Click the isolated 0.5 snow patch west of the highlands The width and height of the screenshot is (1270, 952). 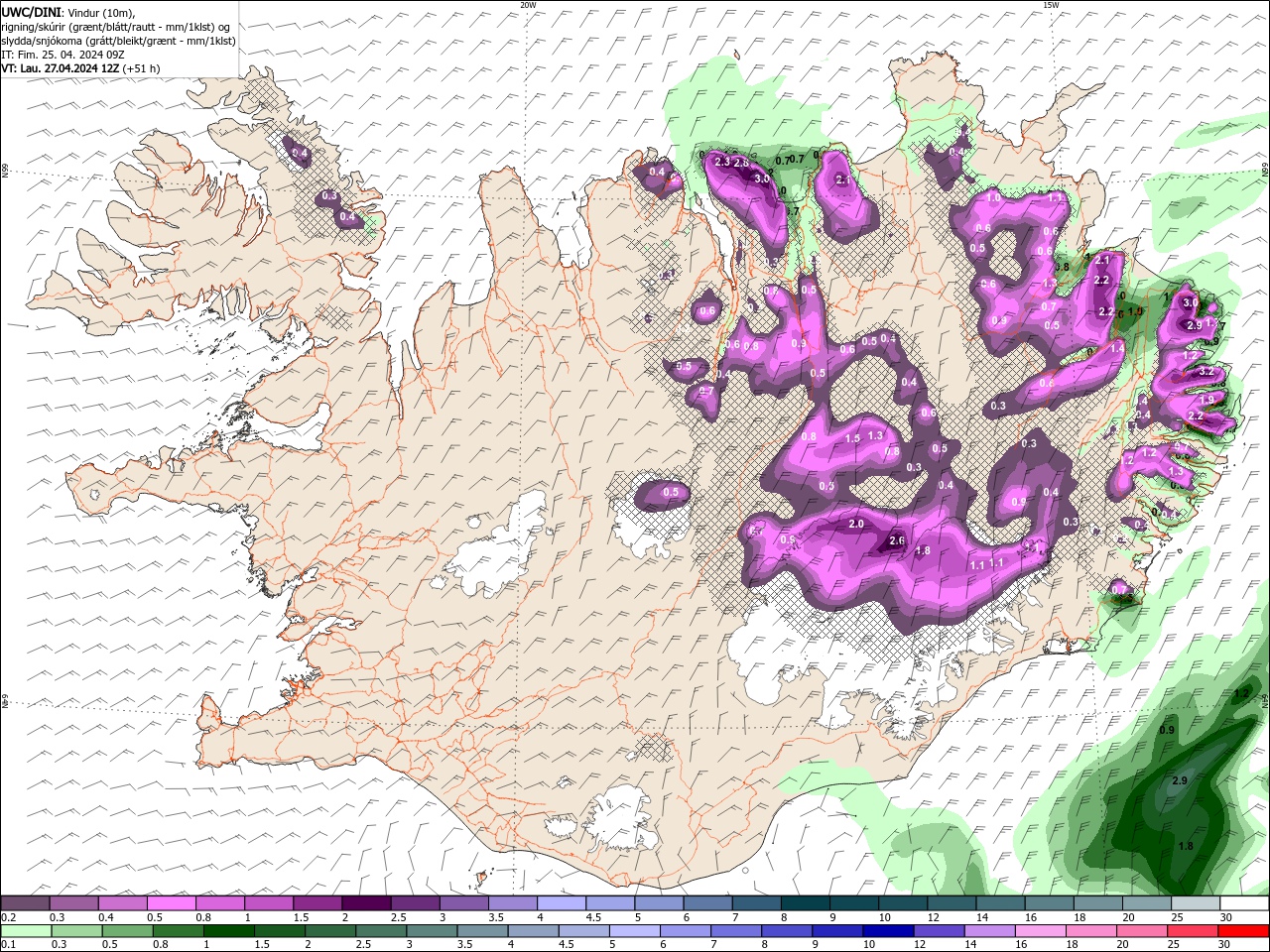click(671, 492)
